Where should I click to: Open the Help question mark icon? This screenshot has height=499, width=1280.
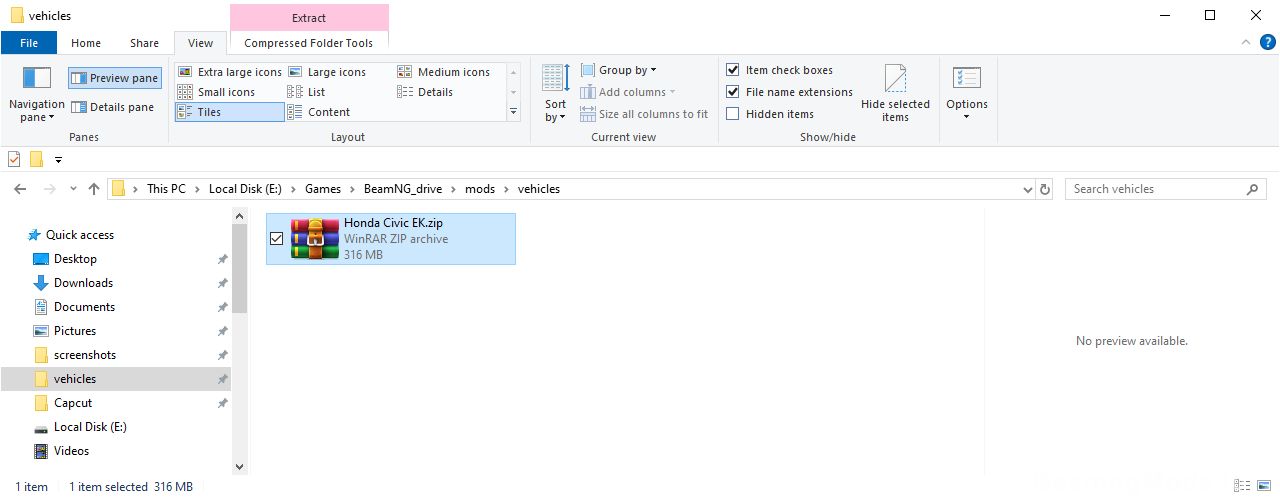tap(1267, 42)
